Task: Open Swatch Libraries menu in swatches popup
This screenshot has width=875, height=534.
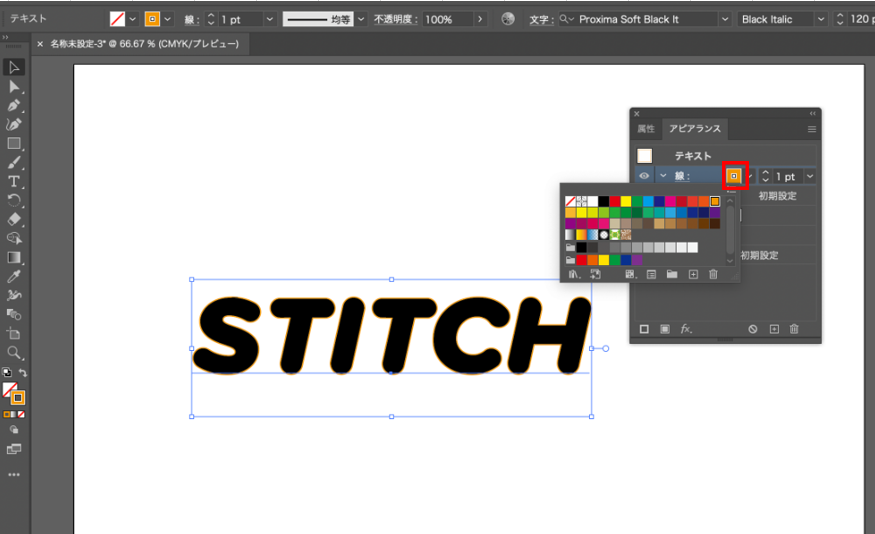Action: (574, 274)
